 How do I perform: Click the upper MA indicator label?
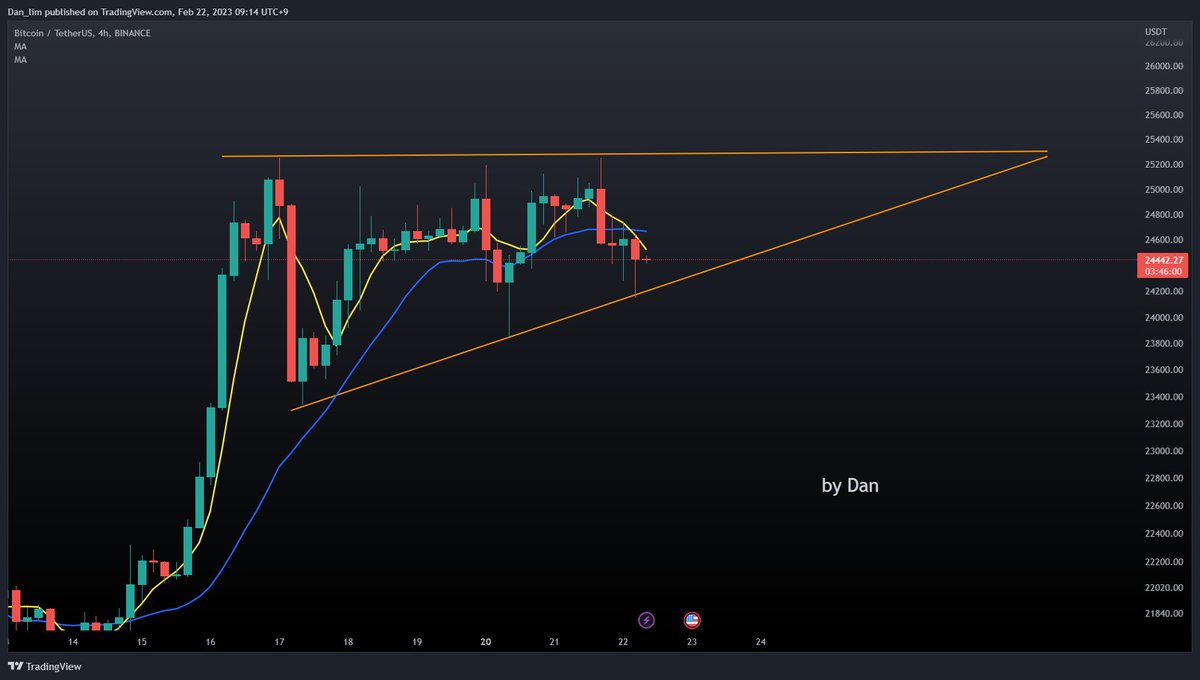pos(20,46)
